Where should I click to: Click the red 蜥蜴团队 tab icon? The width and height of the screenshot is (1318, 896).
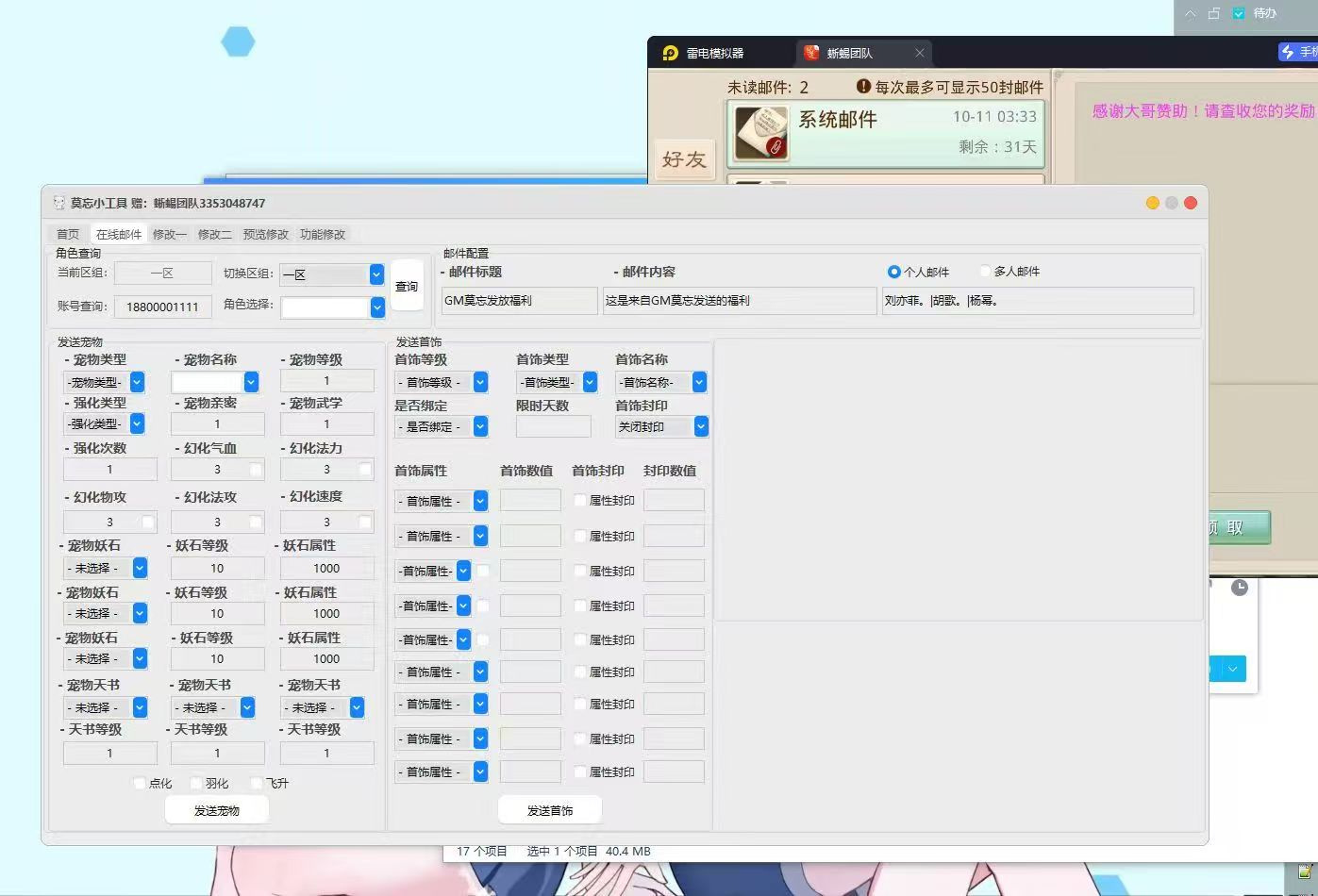[811, 53]
